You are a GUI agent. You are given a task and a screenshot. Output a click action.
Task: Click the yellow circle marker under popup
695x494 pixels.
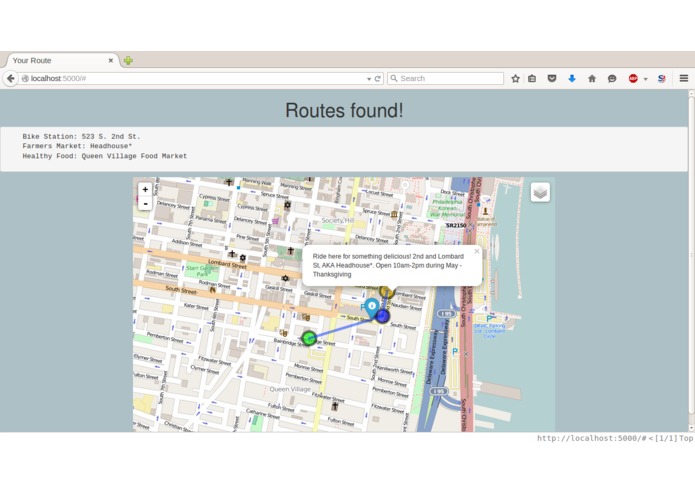pos(387,292)
